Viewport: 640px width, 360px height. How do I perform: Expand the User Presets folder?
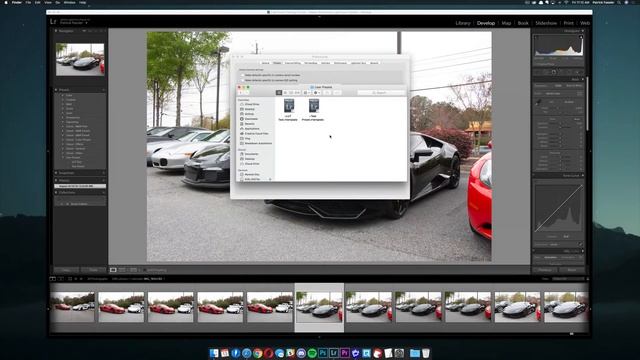click(x=64, y=157)
